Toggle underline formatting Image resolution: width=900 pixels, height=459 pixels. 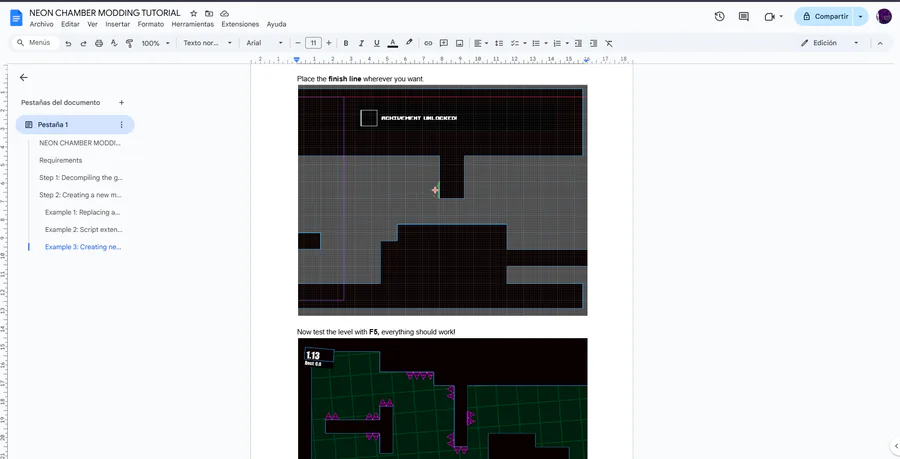tap(377, 43)
